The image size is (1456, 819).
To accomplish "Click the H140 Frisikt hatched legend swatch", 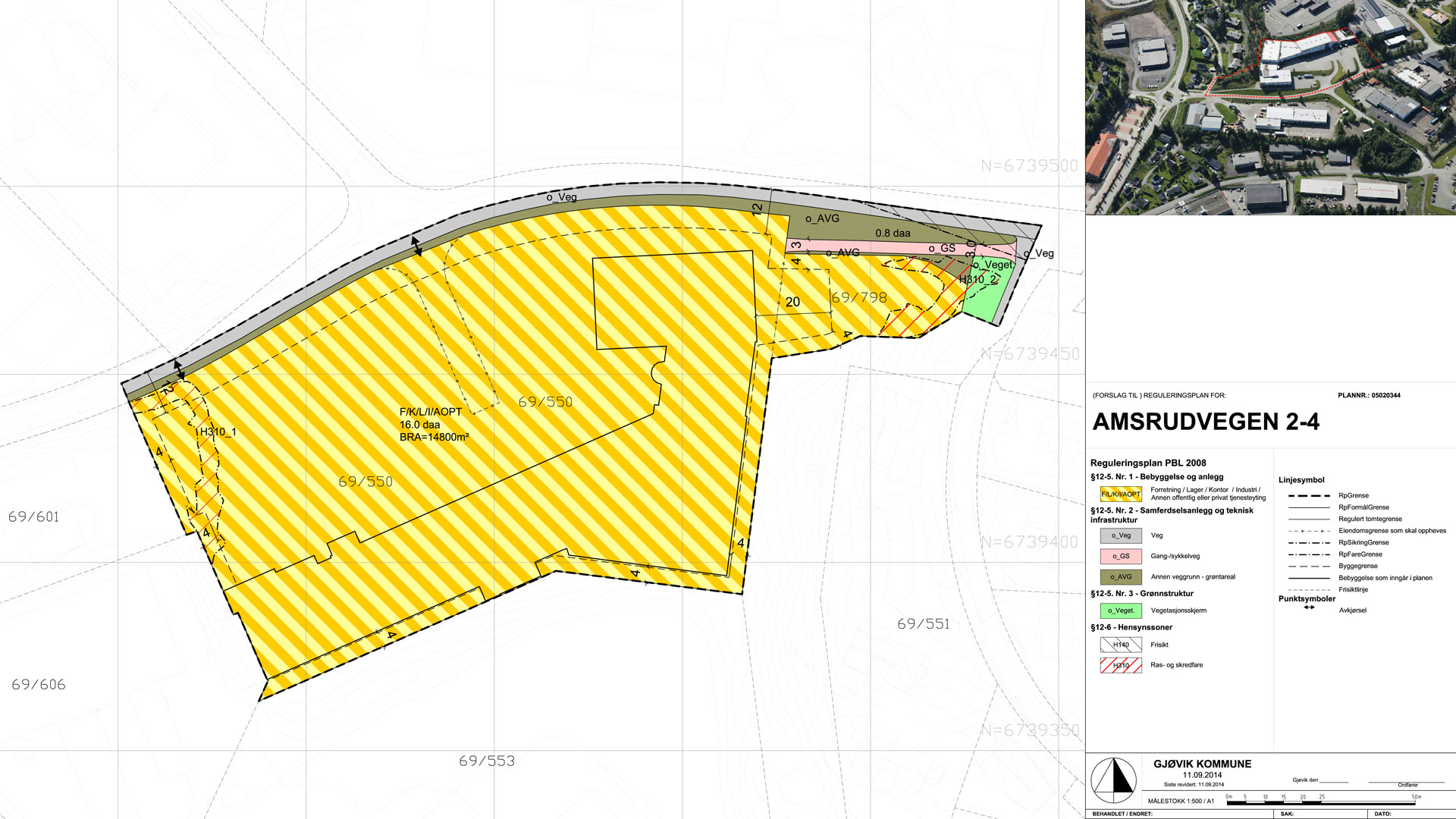I will [x=1121, y=645].
